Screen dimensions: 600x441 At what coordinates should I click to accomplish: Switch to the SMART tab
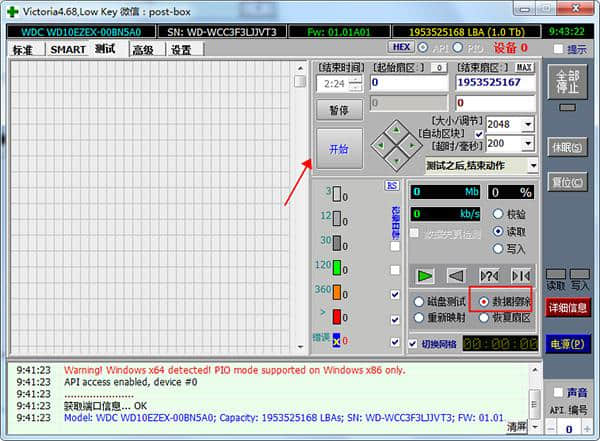pyautogui.click(x=68, y=49)
